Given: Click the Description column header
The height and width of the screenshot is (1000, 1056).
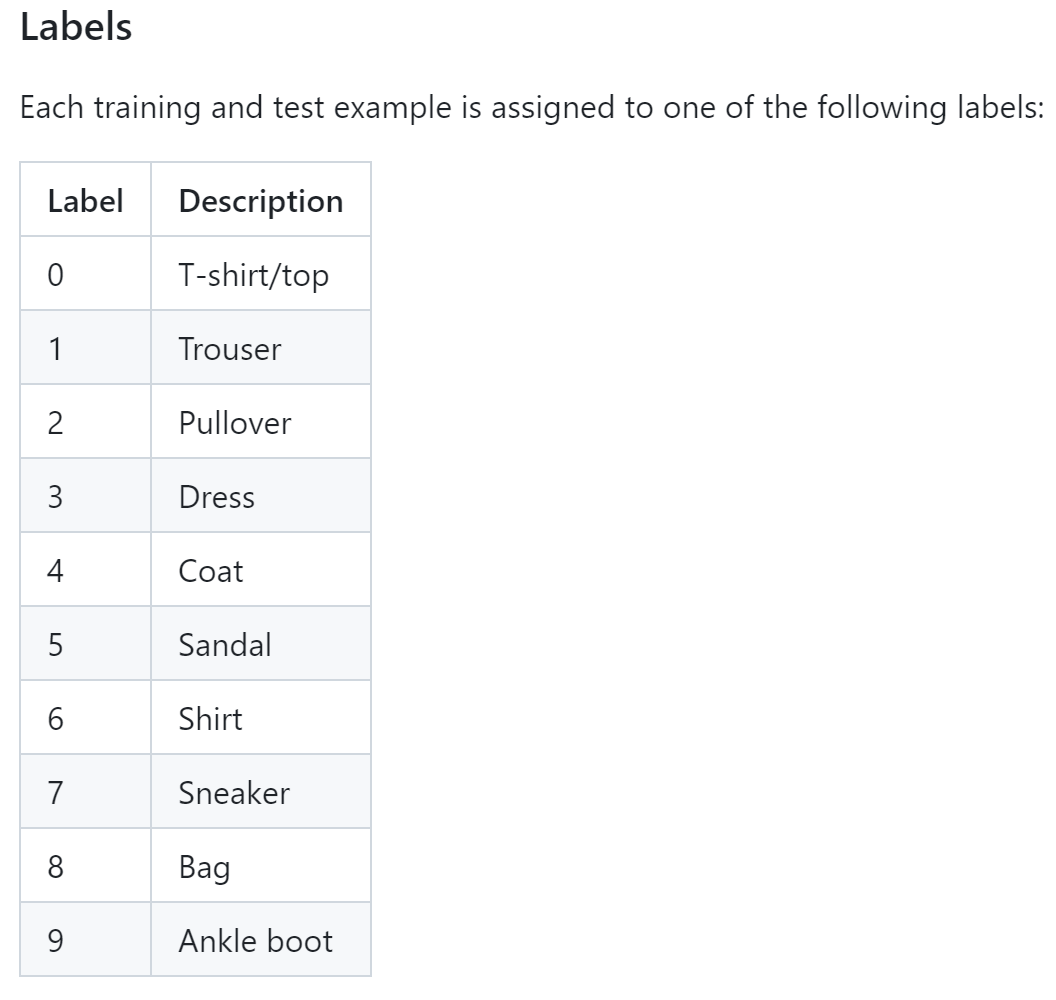Looking at the screenshot, I should click(261, 200).
